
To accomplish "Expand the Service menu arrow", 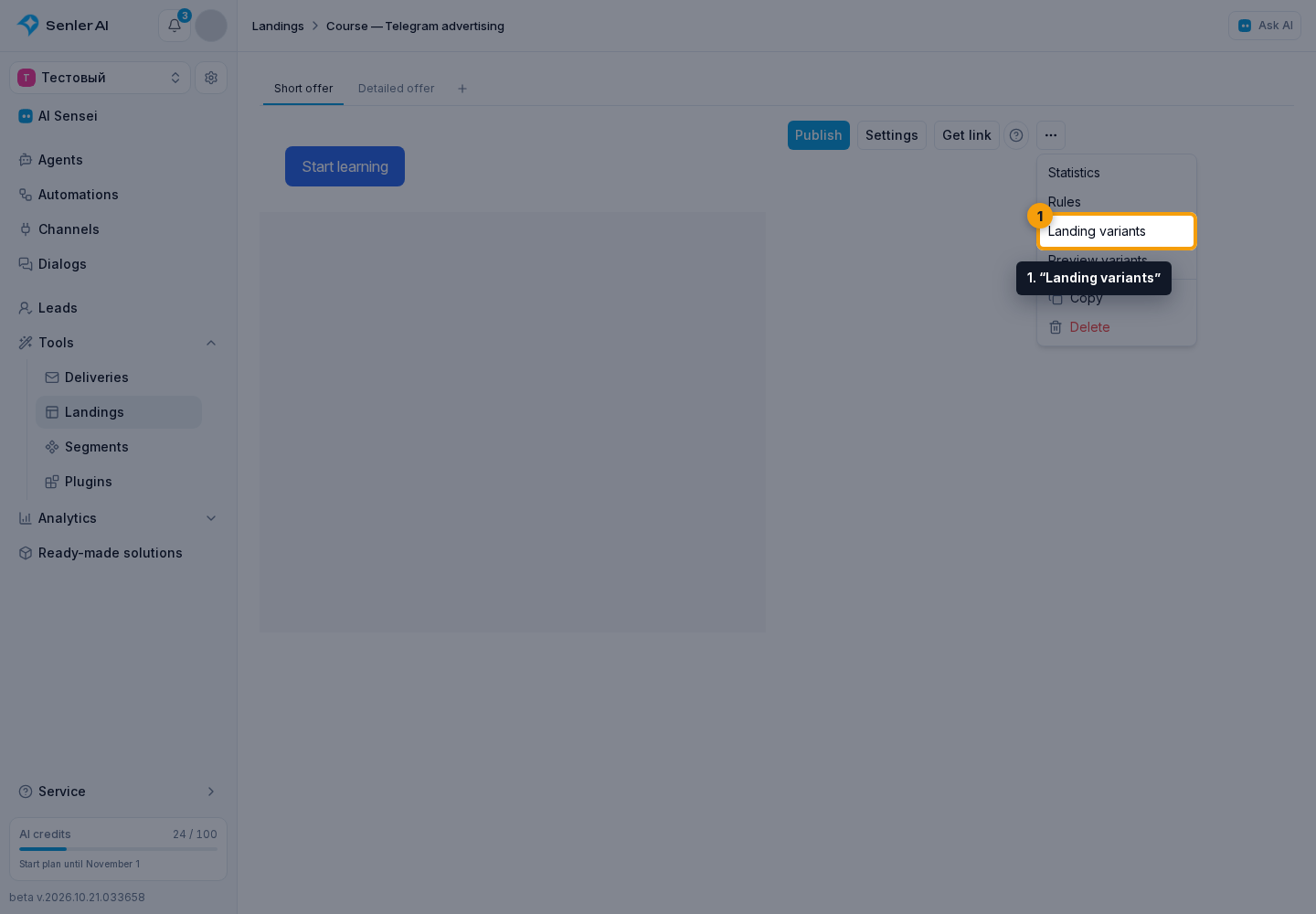I will click(x=211, y=792).
